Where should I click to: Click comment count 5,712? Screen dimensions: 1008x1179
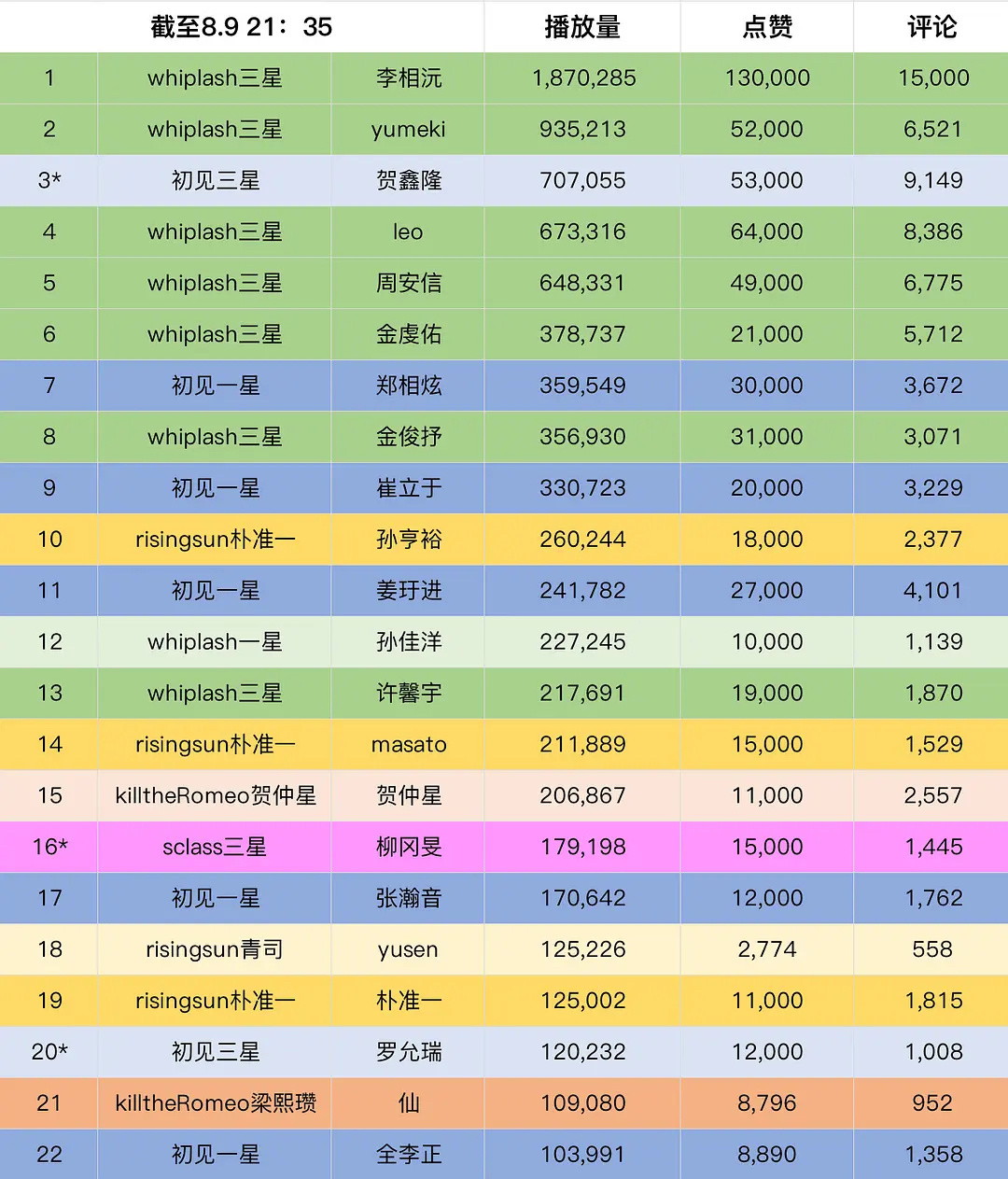(x=932, y=335)
